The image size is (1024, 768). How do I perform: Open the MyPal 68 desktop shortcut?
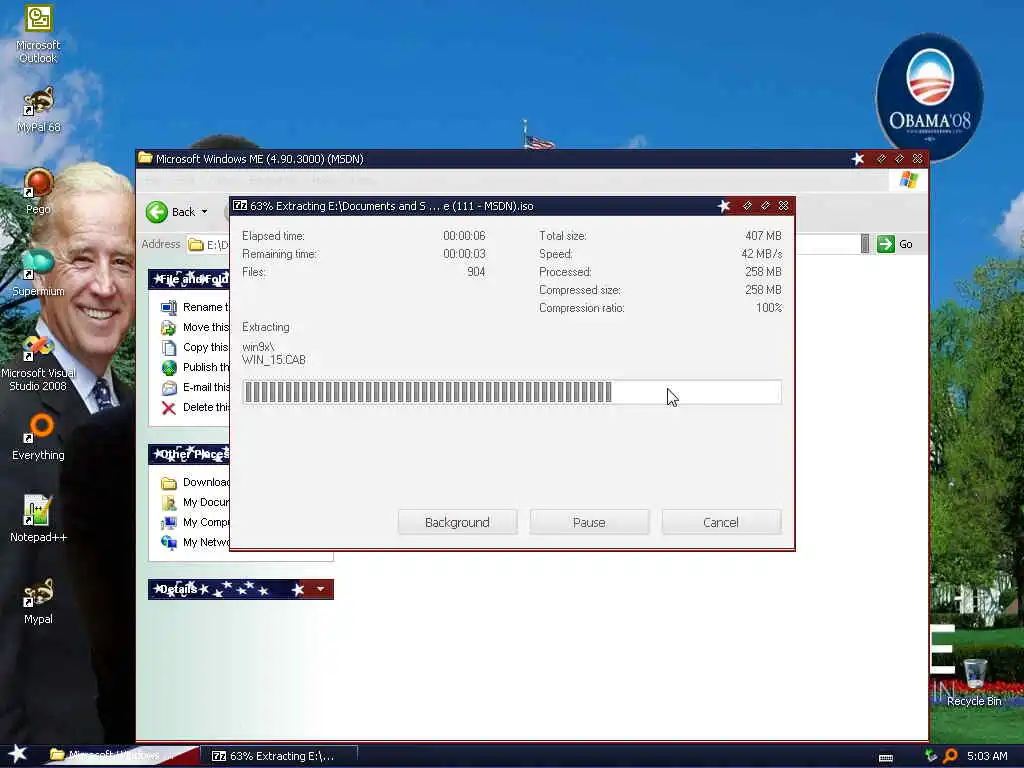[x=38, y=110]
